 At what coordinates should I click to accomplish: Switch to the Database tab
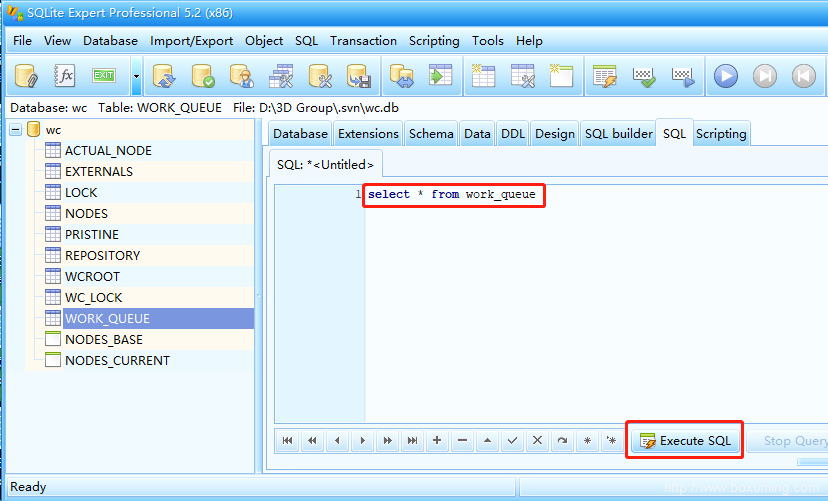300,134
